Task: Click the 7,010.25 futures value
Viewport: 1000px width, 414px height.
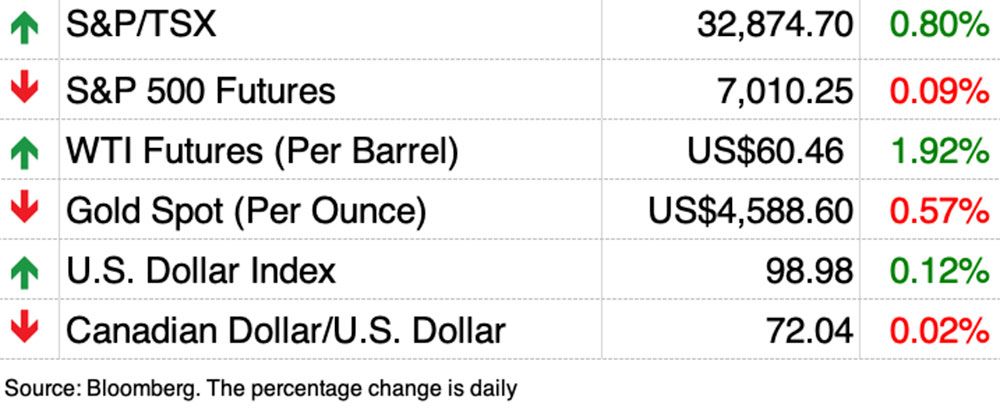Action: [787, 91]
